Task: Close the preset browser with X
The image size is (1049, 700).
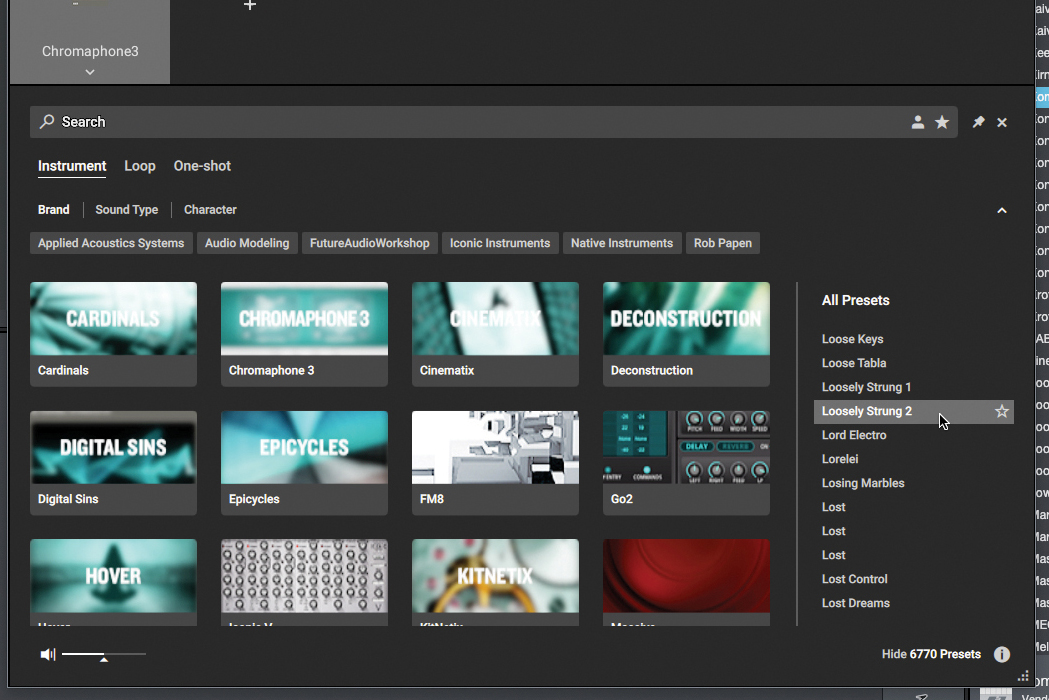Action: coord(1002,122)
